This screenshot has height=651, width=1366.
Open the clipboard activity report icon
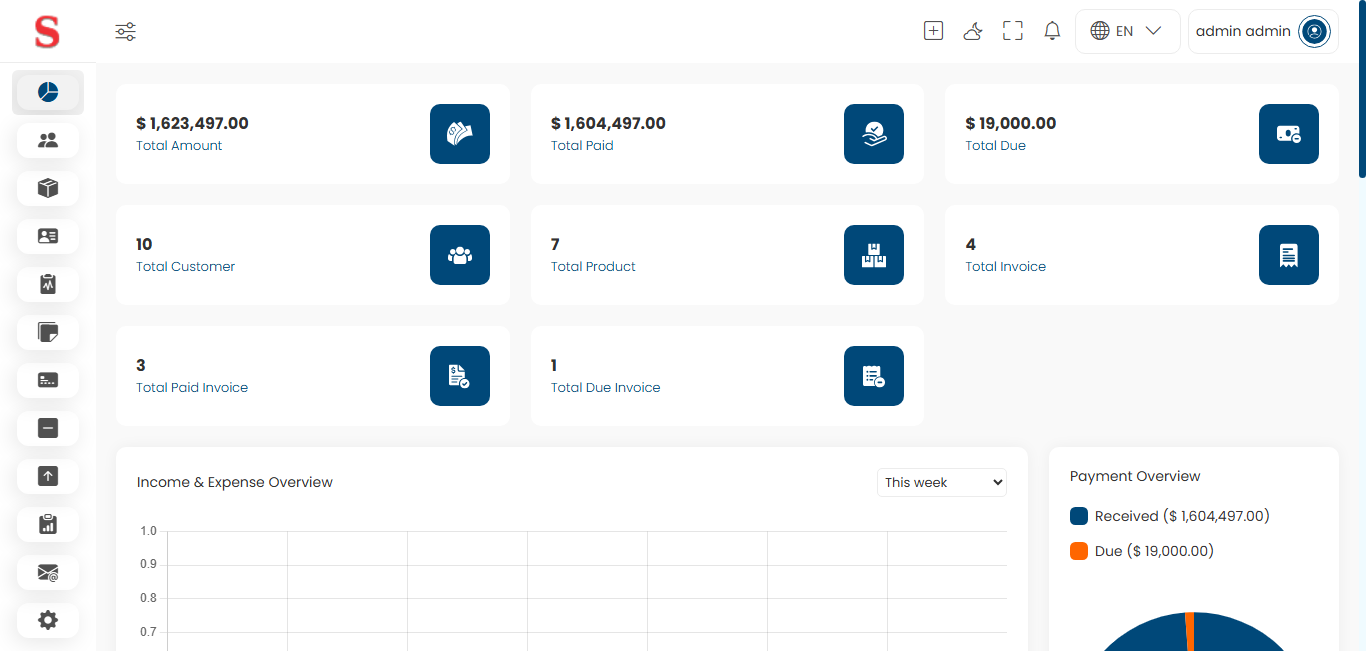47,284
